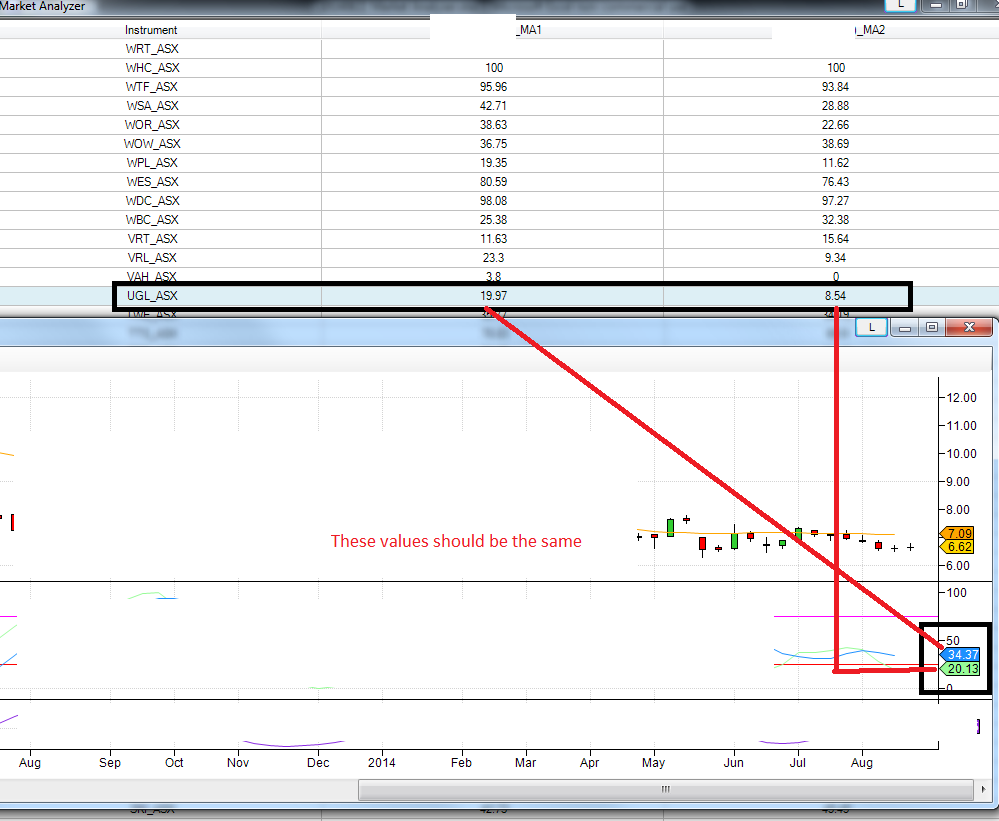The image size is (999, 821).
Task: Click MA1 value 98.08 for WDC_ASX
Action: point(494,201)
